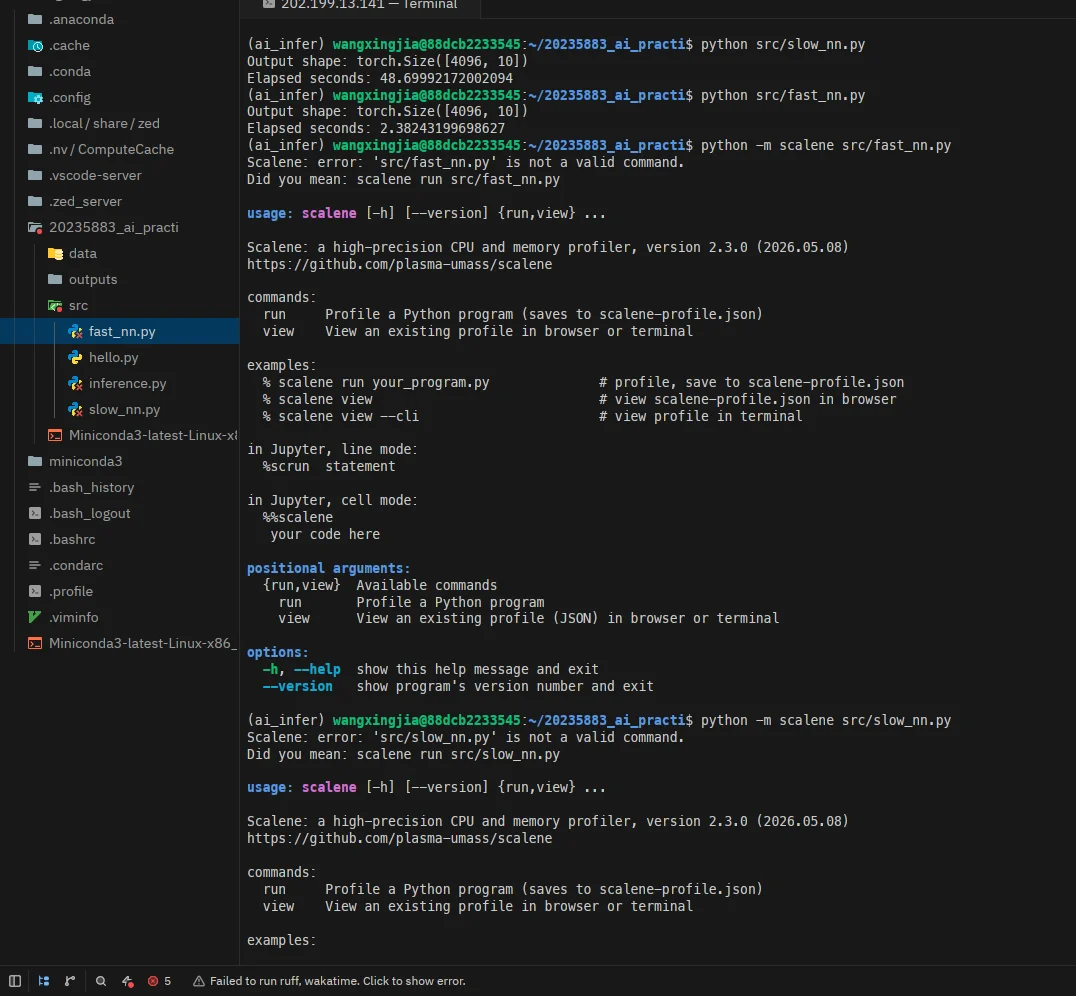The image size is (1076, 996).
Task: Open Miniconda3 installer inside 20235883_ai_practi
Action: pos(119,435)
